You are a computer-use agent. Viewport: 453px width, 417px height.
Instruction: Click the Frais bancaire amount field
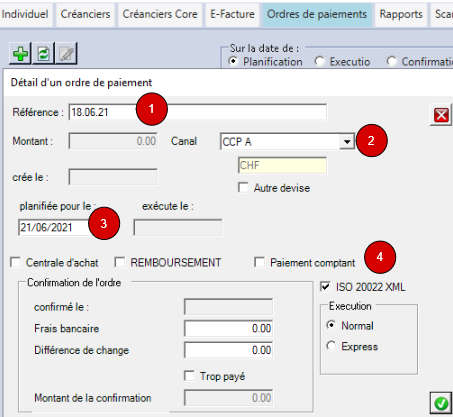(229, 328)
